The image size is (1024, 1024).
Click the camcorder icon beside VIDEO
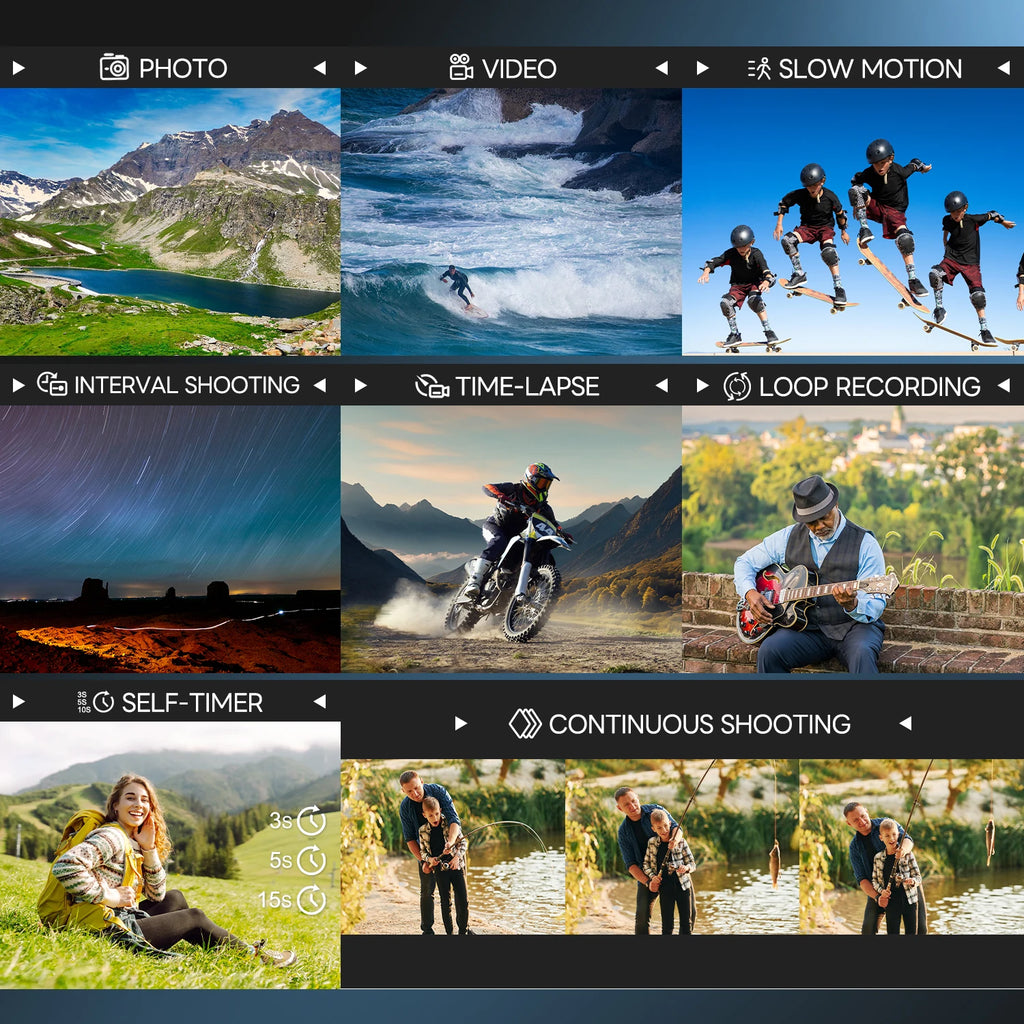(461, 67)
